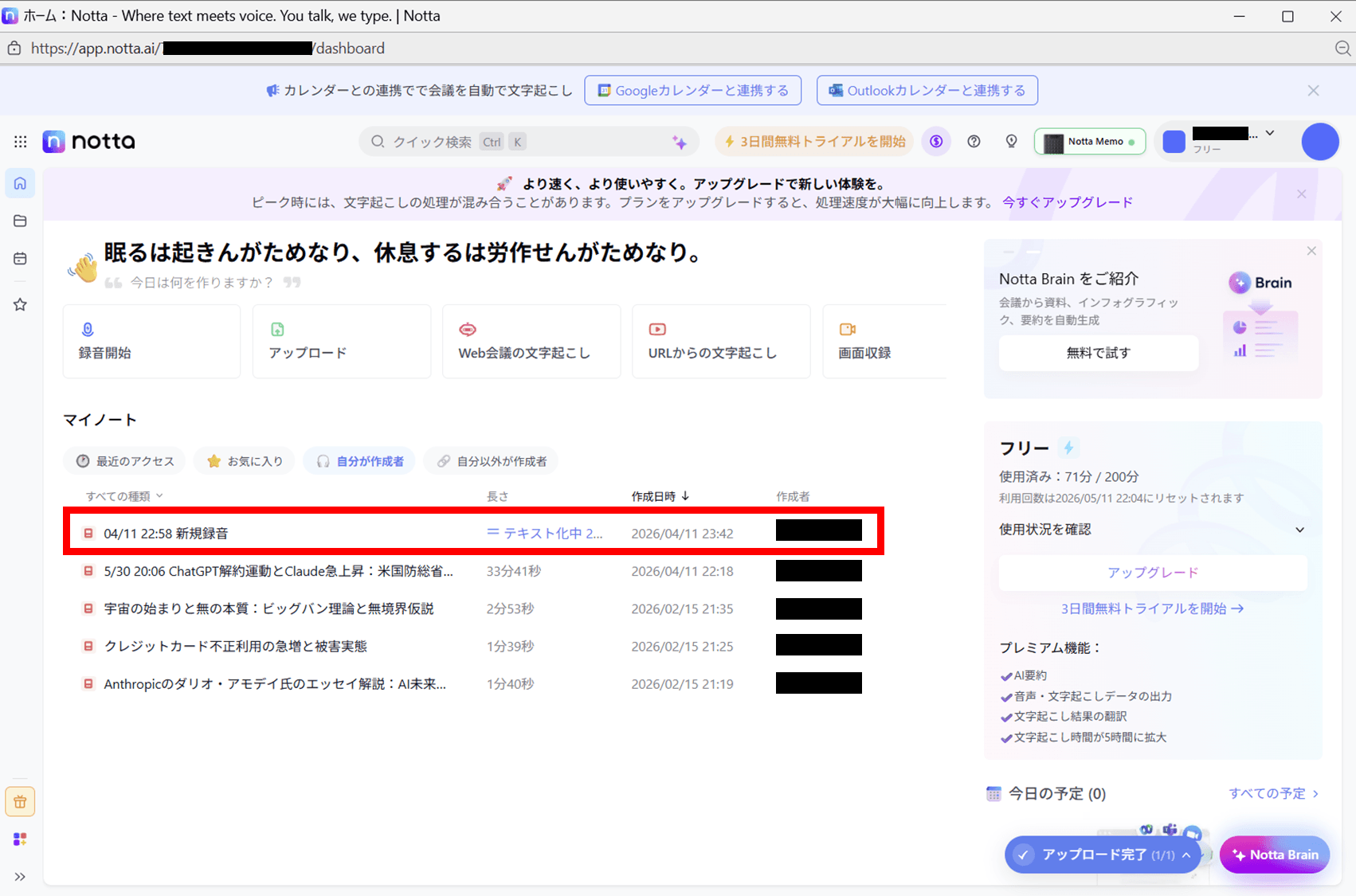Click the lightbulb icon in header
The image size is (1356, 896).
[1011, 141]
